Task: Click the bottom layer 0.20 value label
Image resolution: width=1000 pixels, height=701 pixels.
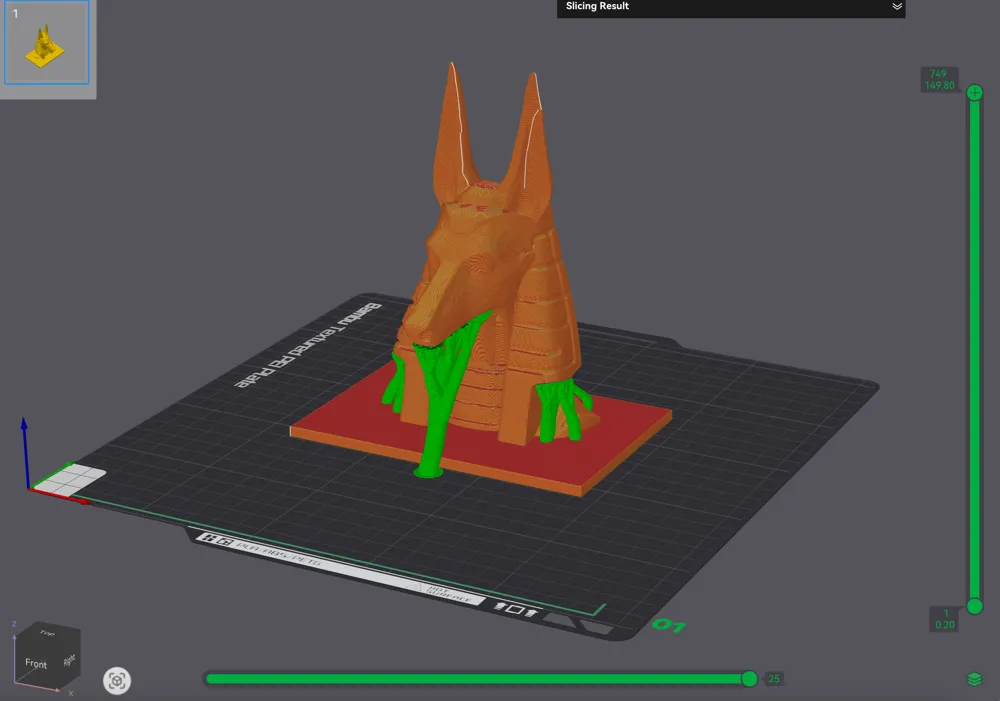Action: tap(945, 625)
